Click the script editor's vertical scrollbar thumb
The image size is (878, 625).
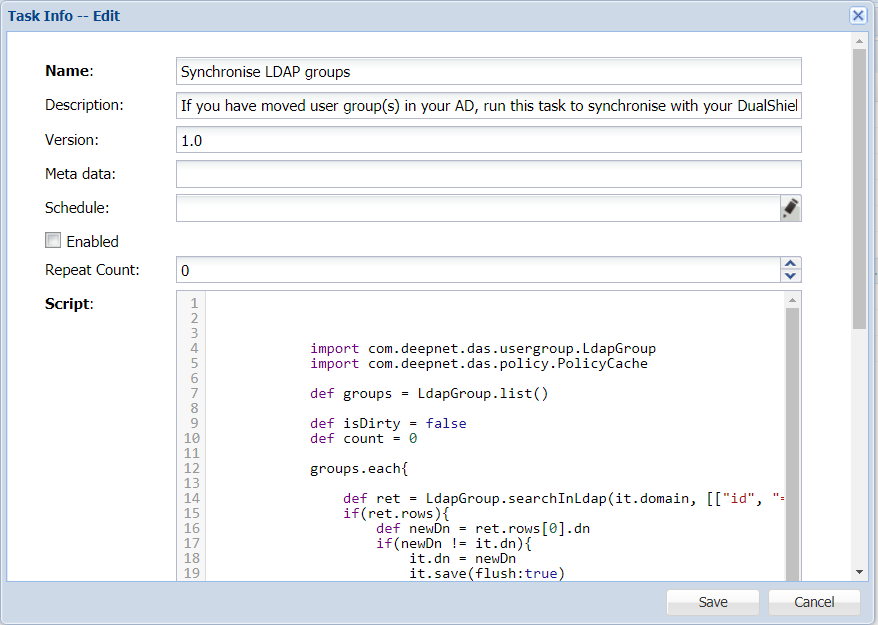tap(793, 440)
